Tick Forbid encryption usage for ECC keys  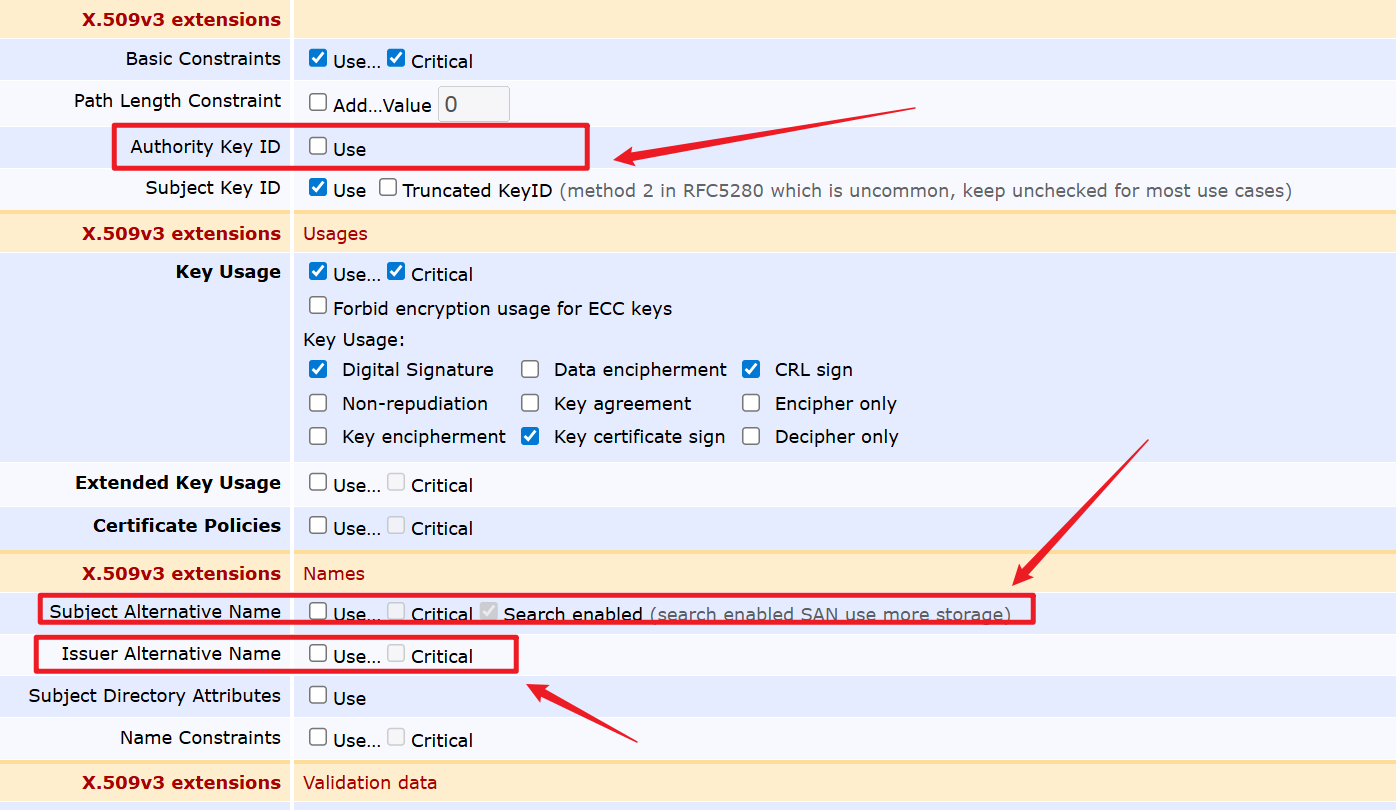[x=318, y=305]
